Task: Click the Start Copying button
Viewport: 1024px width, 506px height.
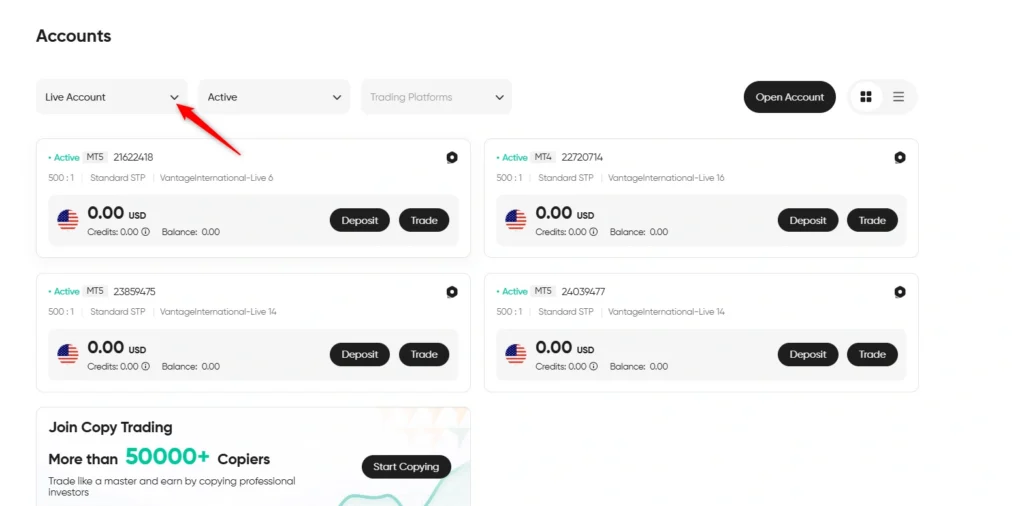Action: pos(406,467)
